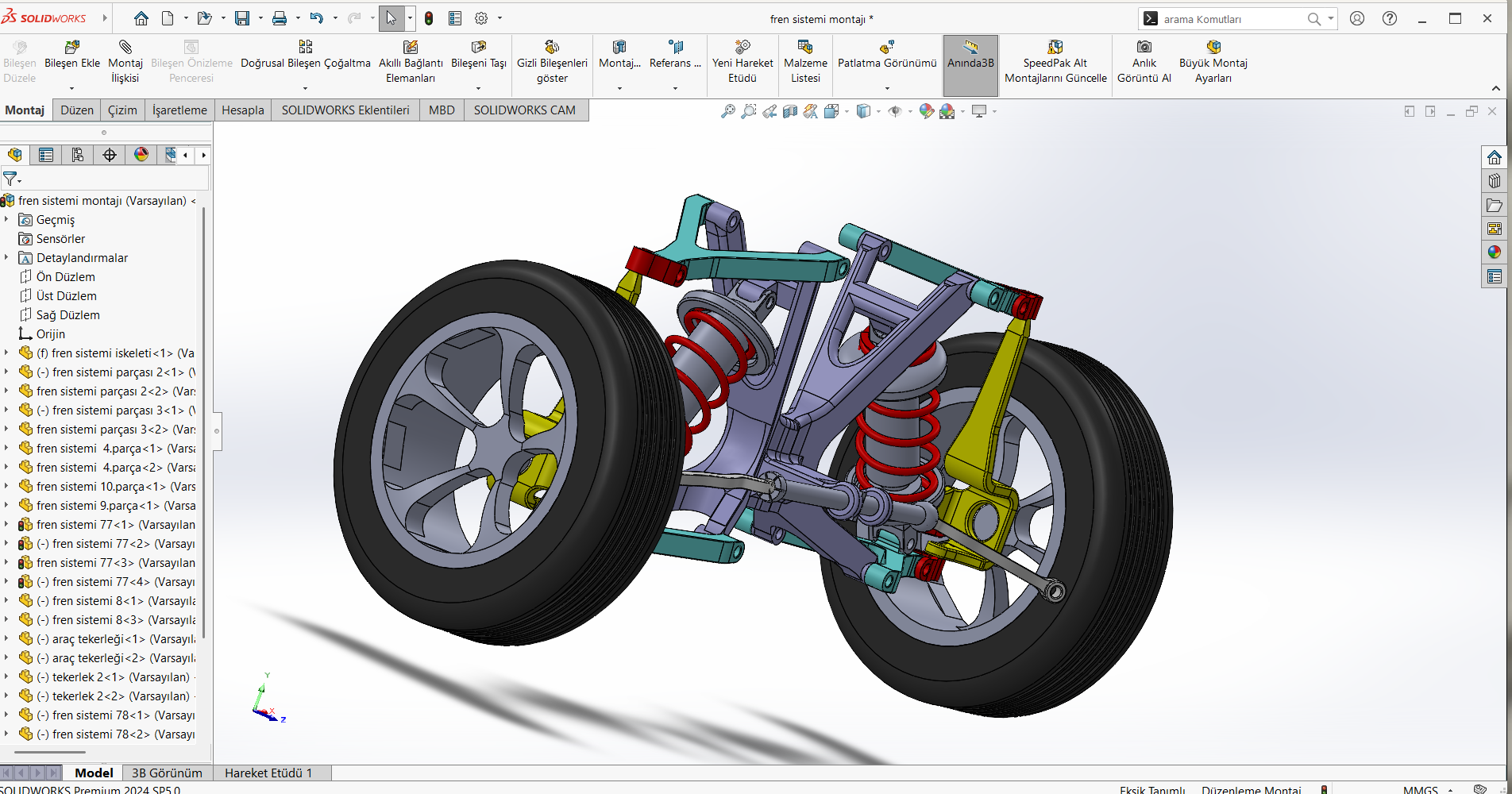The height and width of the screenshot is (794, 1512).
Task: Switch to the Çizim tab
Action: coord(122,110)
